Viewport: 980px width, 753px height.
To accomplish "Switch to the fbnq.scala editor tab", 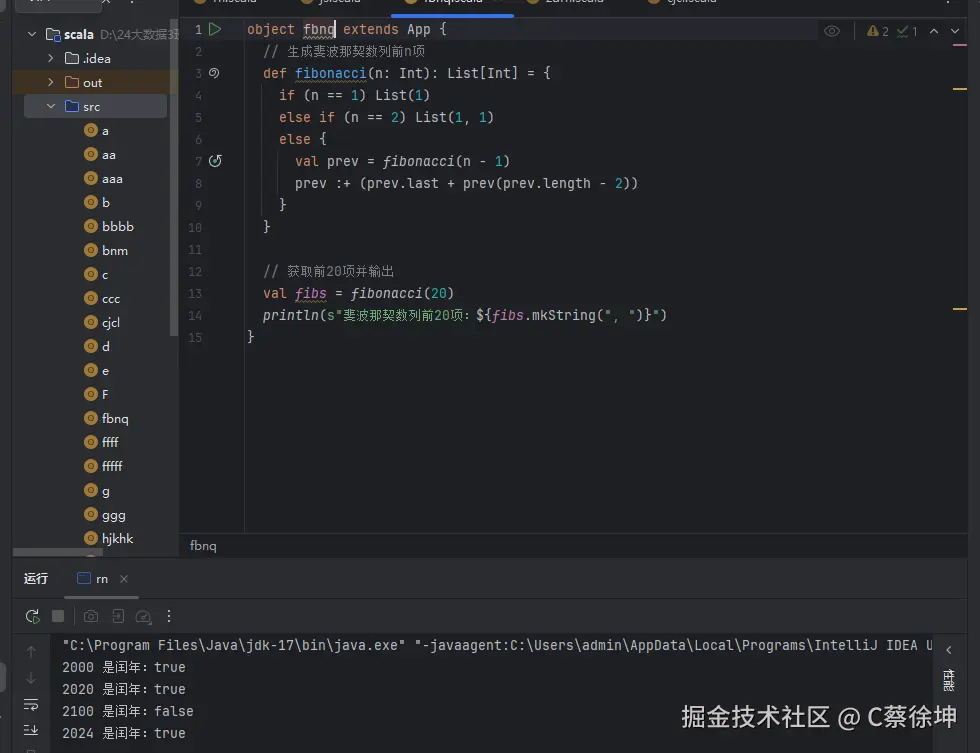I will [x=448, y=3].
